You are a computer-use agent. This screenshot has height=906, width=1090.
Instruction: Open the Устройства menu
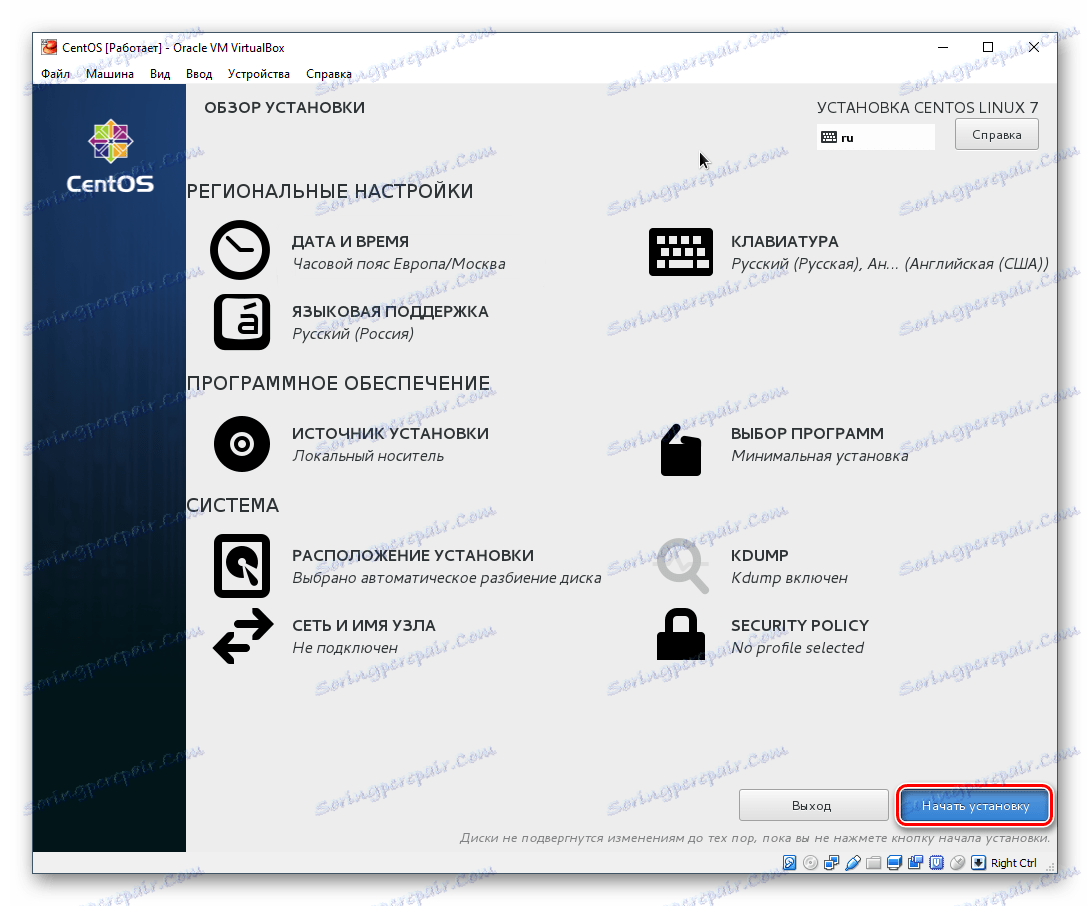pyautogui.click(x=260, y=73)
